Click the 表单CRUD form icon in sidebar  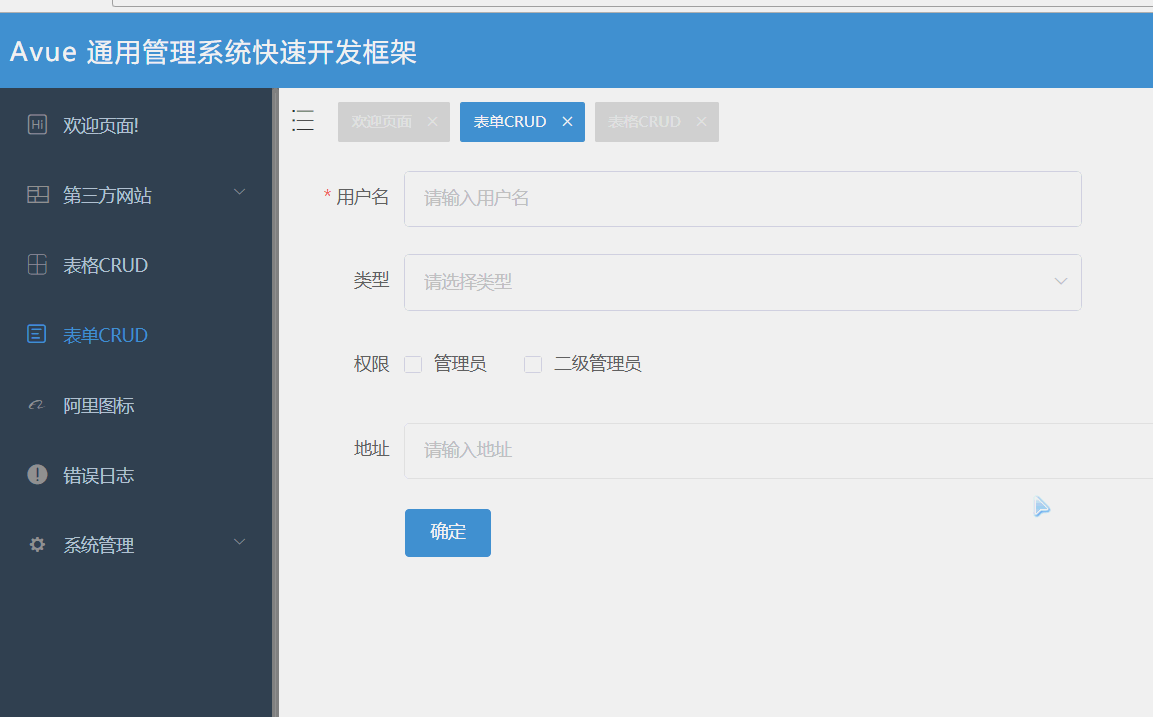point(37,335)
